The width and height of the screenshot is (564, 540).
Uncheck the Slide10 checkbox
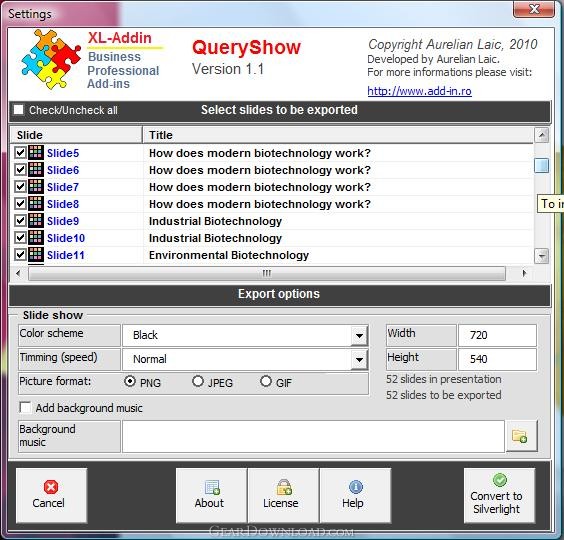(x=20, y=237)
